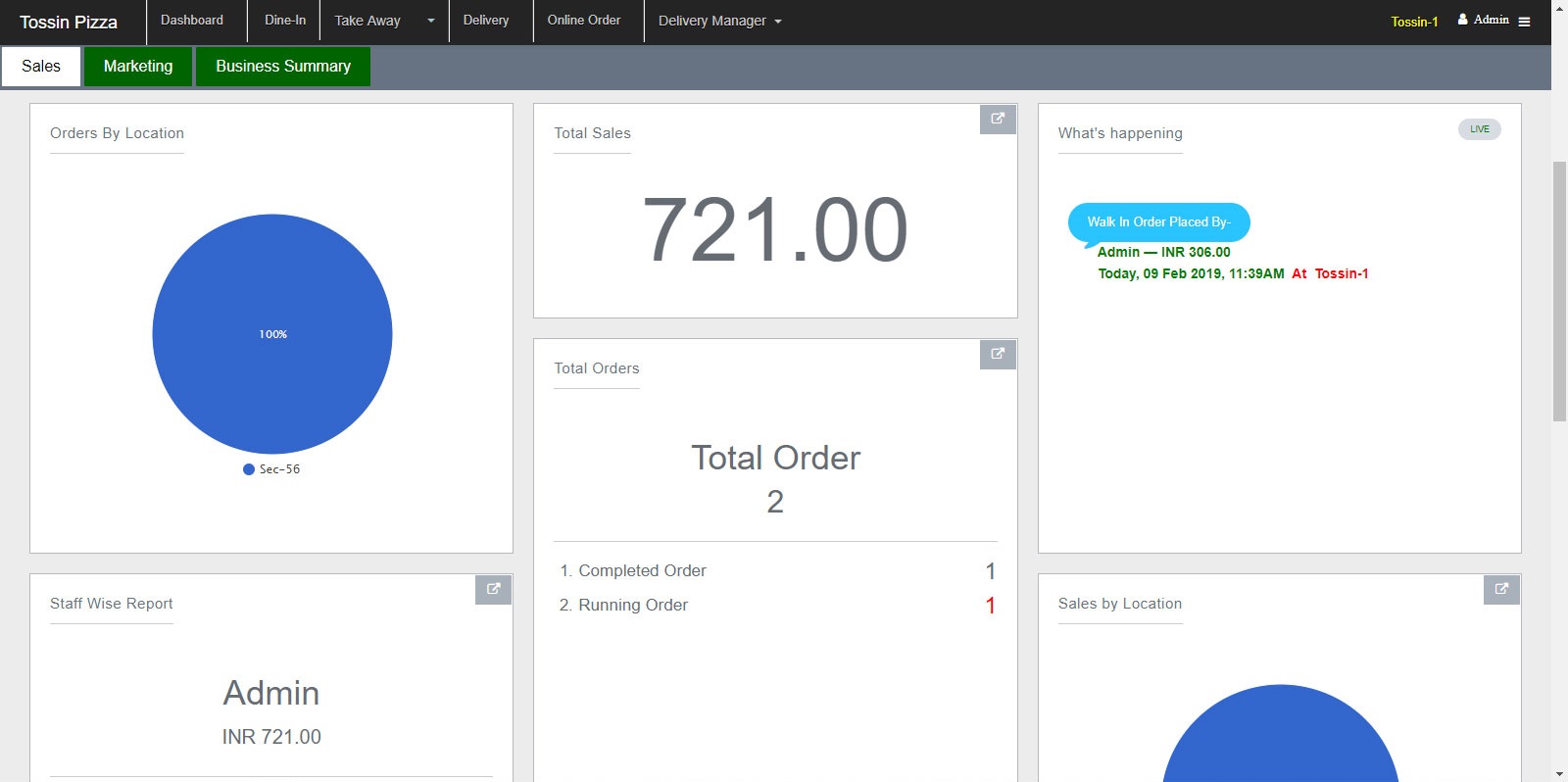Click the 100% label on pie chart
The width and height of the screenshot is (1568, 782).
point(272,334)
